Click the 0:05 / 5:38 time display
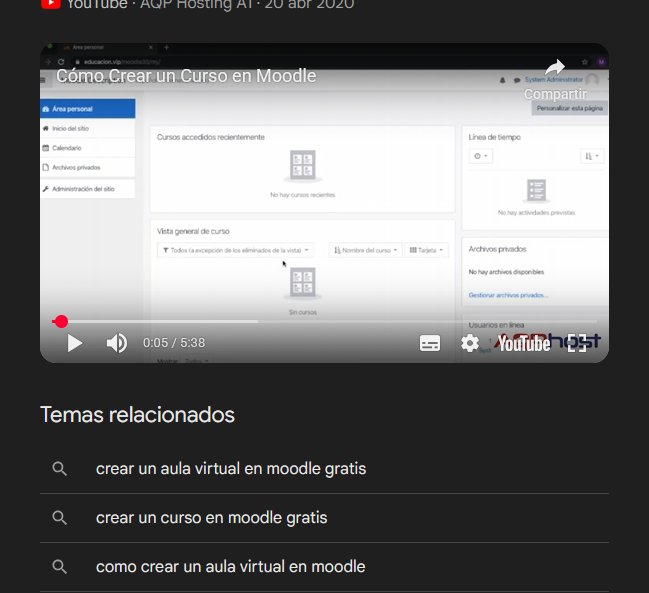 pos(174,343)
